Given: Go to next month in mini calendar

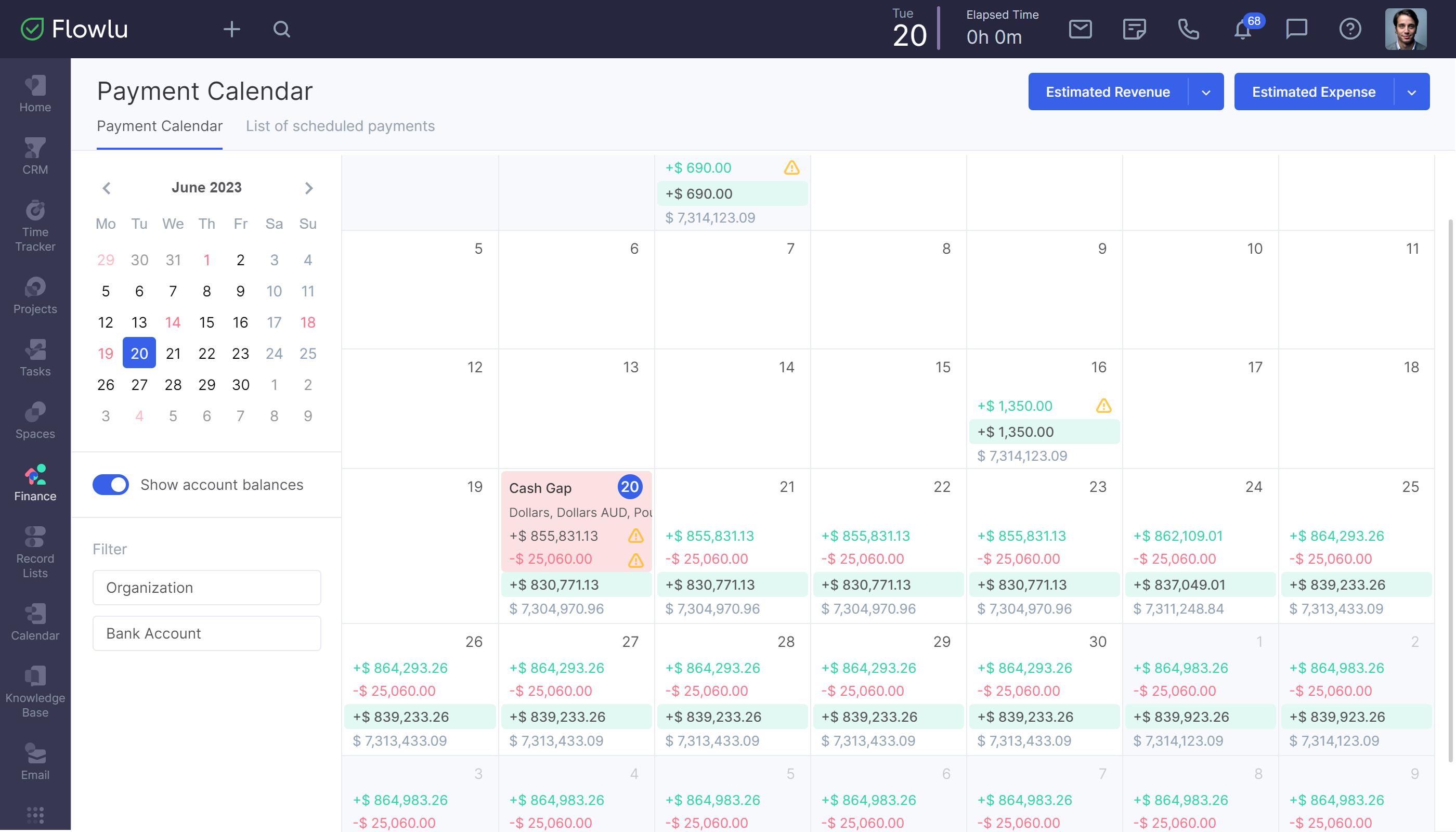Looking at the screenshot, I should (308, 188).
